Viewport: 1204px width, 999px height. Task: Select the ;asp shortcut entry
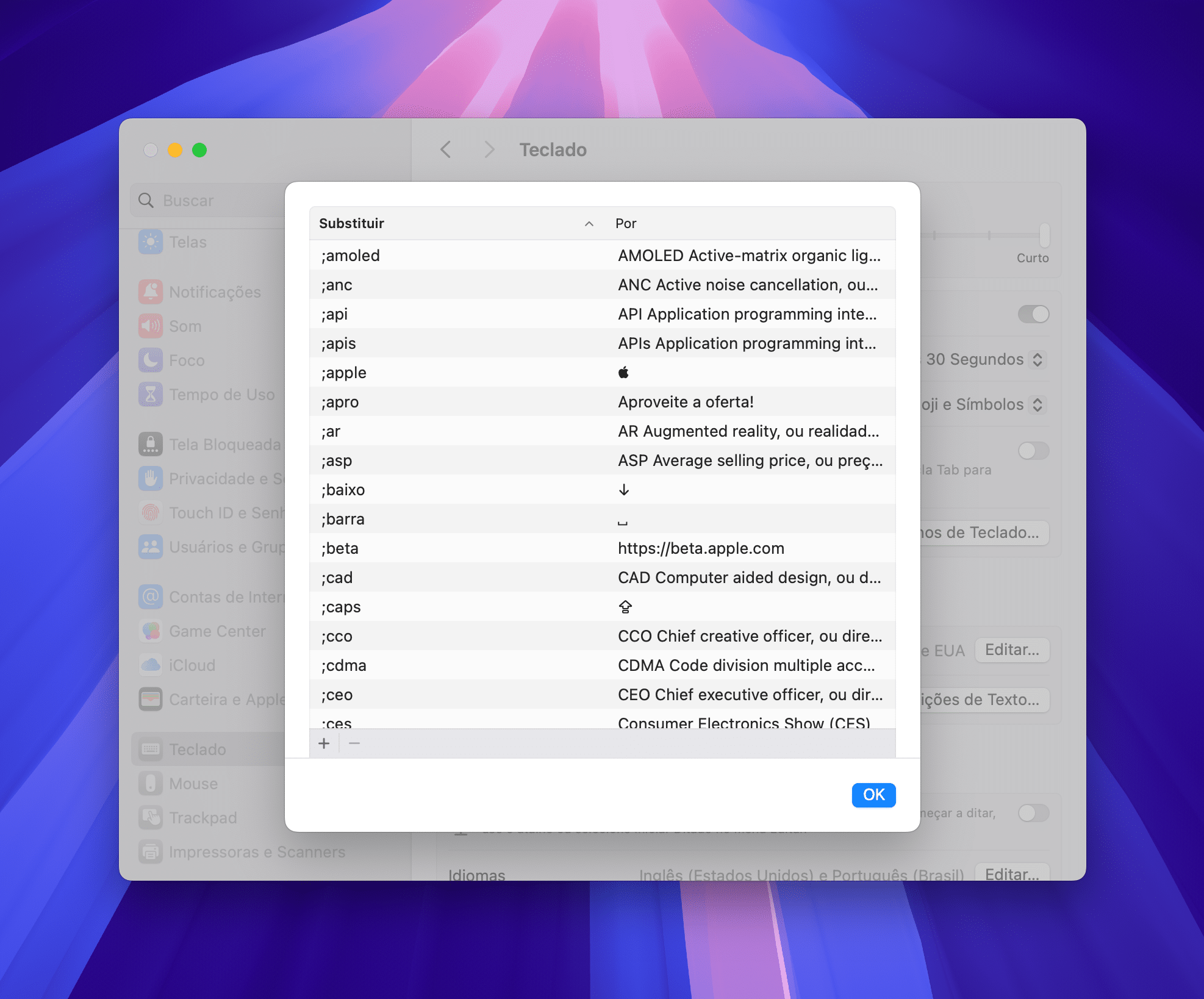pos(337,460)
